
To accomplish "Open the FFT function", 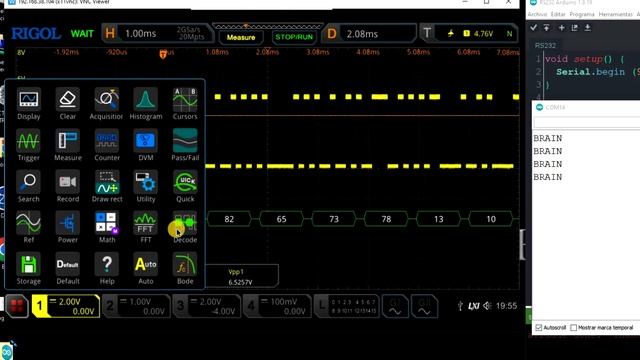I will coord(146,223).
